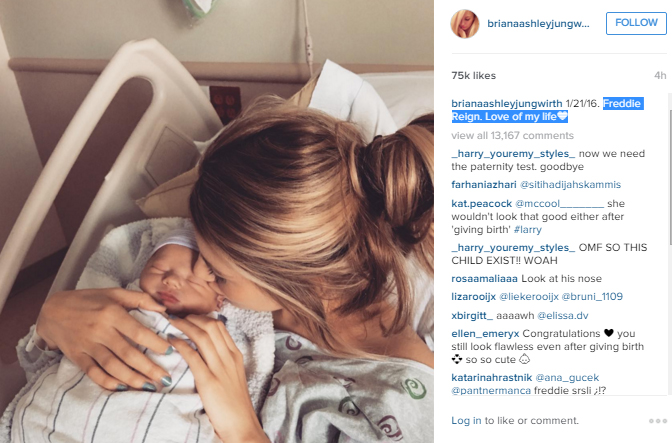Click the Log in link
The width and height of the screenshot is (672, 443).
(466, 421)
